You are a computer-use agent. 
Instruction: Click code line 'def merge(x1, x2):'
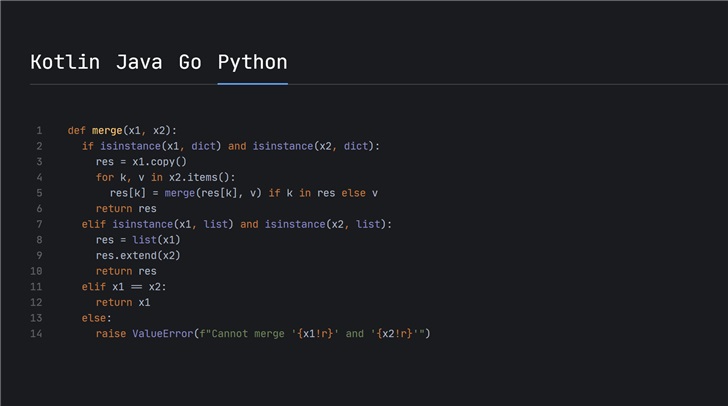click(122, 131)
